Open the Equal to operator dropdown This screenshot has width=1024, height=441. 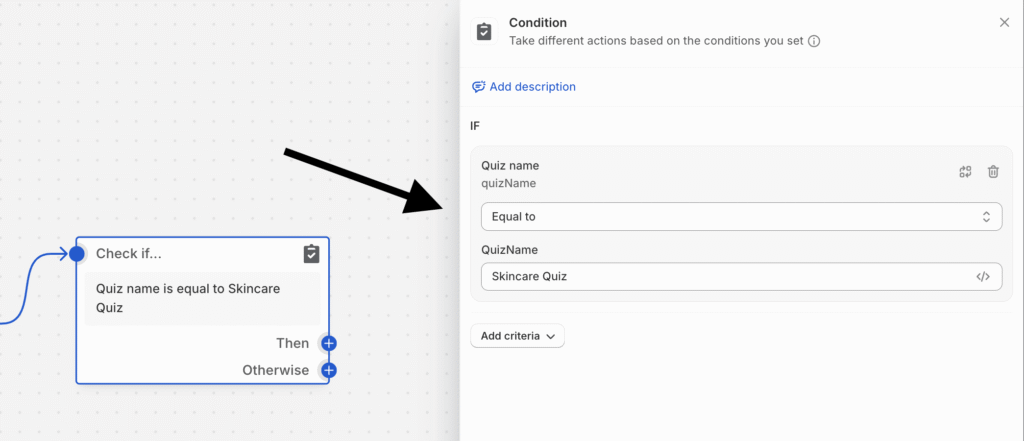(741, 216)
